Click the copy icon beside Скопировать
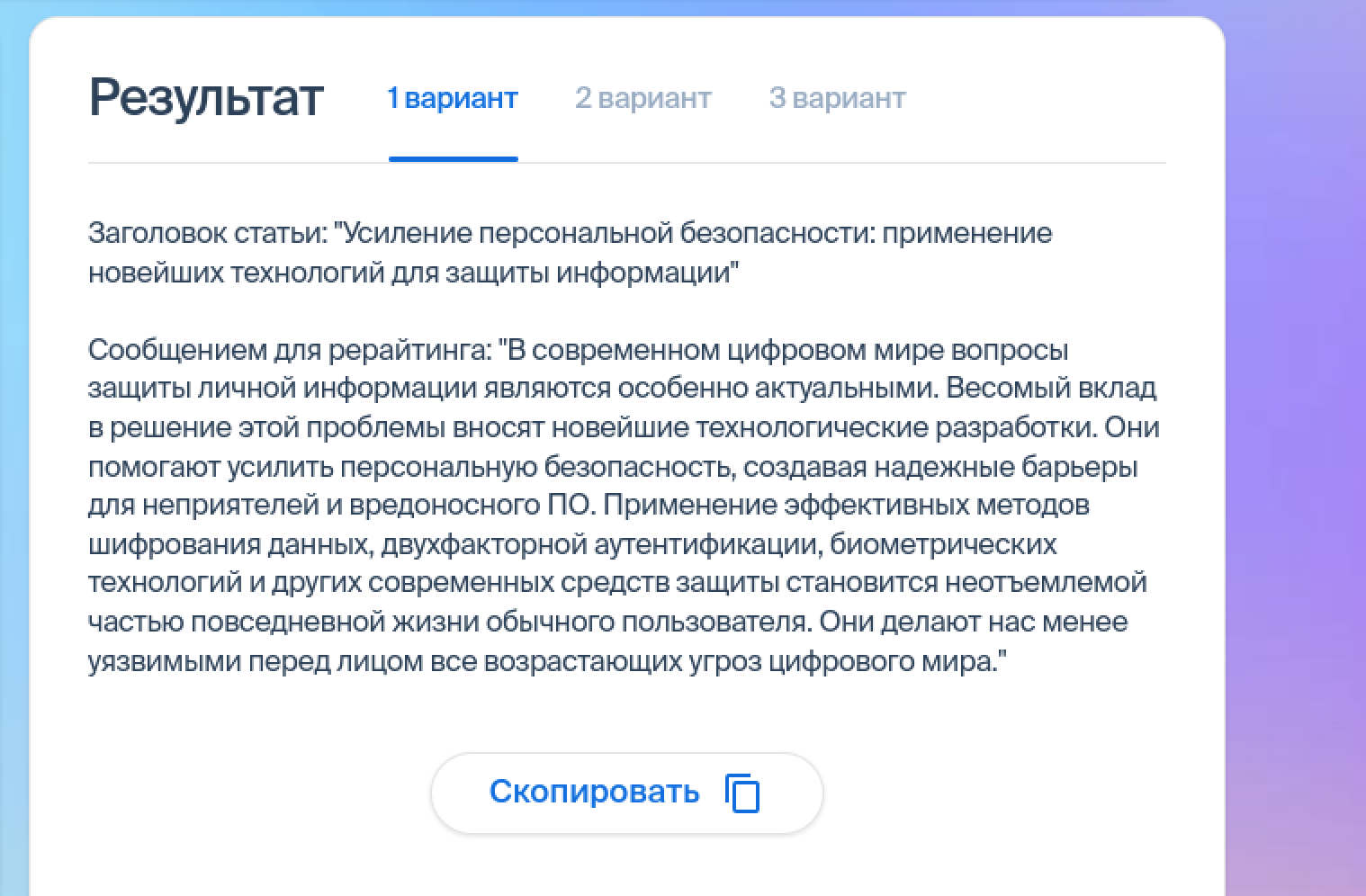This screenshot has height=896, width=1366. click(742, 793)
